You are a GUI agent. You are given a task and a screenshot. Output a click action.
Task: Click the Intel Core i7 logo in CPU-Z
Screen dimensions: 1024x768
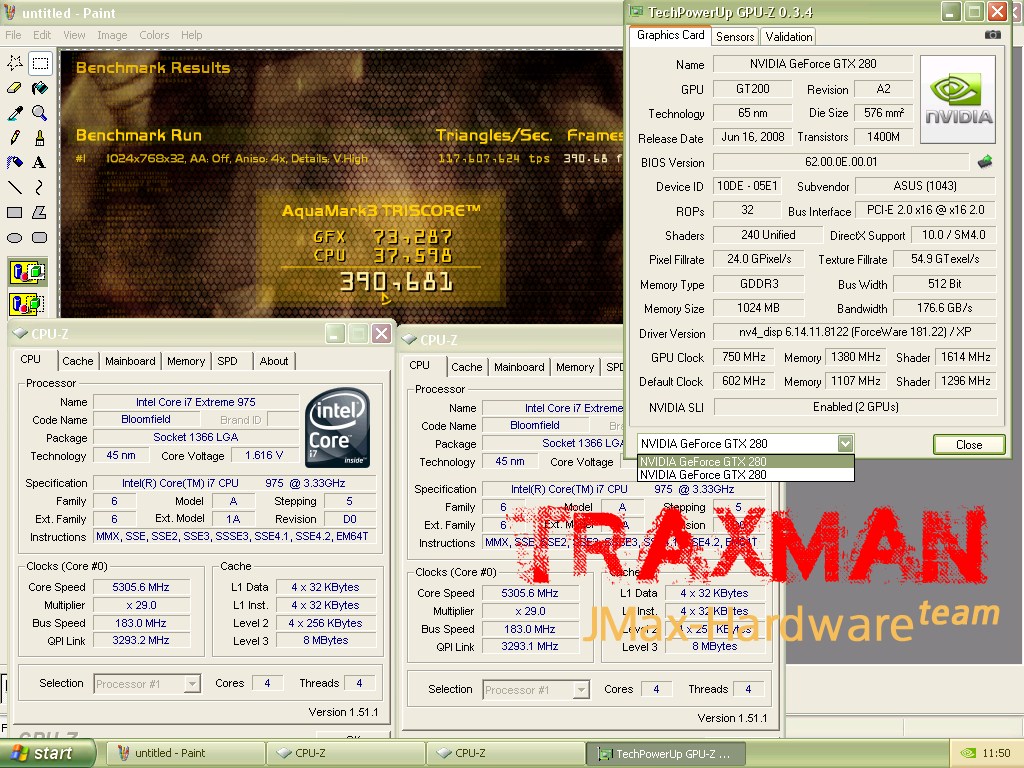(x=337, y=427)
